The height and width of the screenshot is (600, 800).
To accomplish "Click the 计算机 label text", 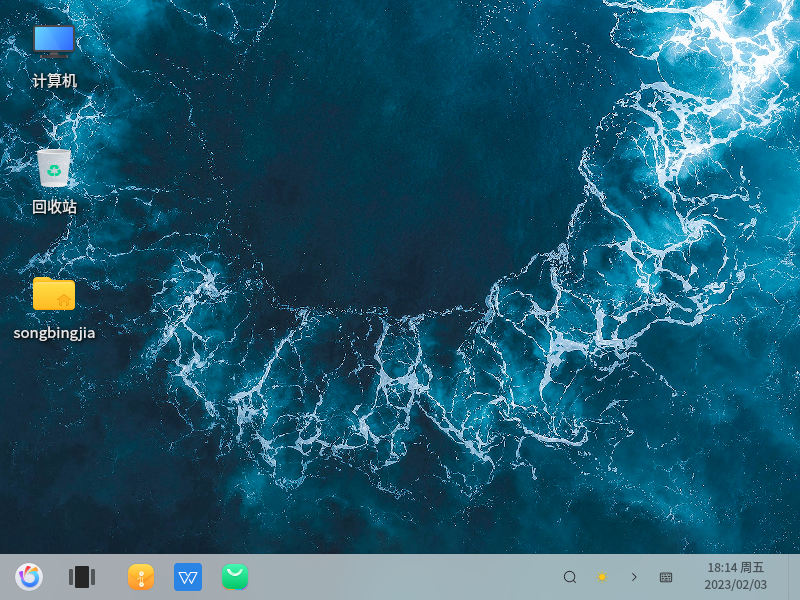I will click(54, 81).
